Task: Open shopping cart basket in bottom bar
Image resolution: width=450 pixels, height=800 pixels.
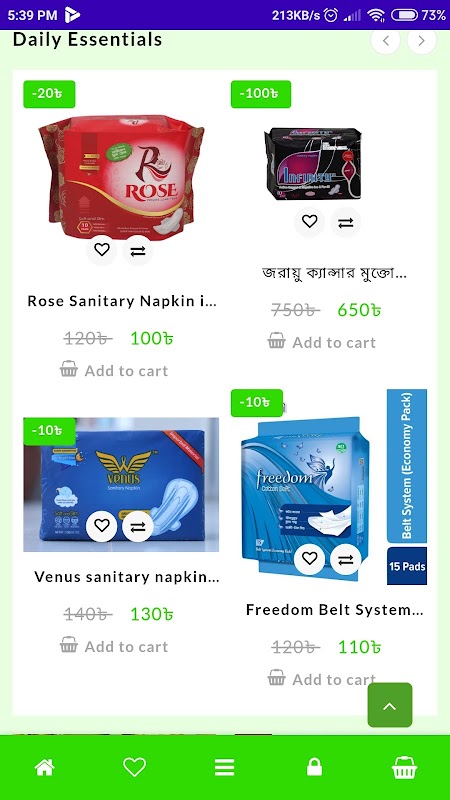Action: 404,767
